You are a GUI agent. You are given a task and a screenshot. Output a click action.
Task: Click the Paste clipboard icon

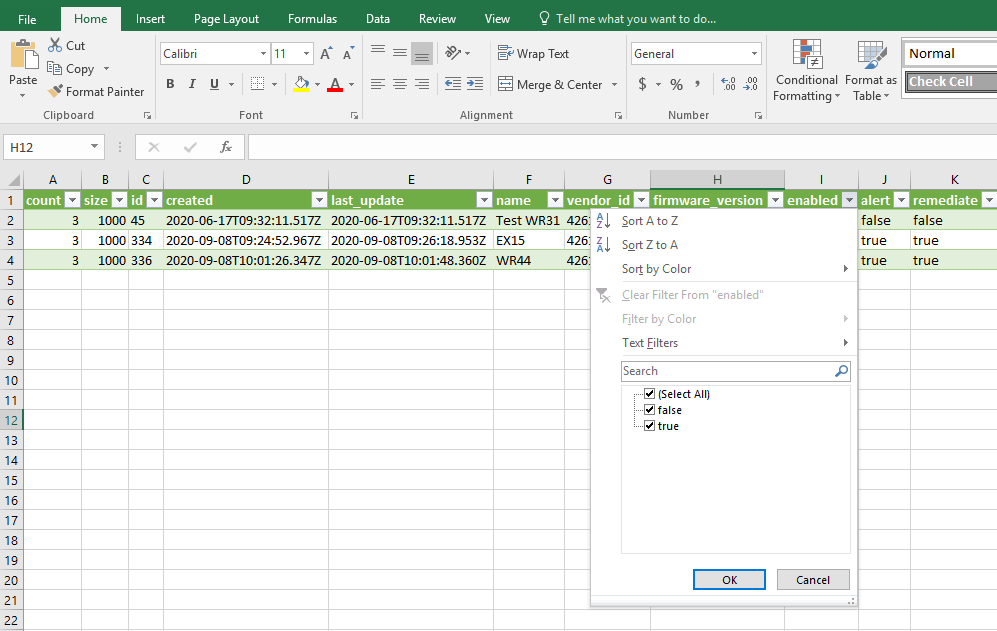tap(24, 55)
